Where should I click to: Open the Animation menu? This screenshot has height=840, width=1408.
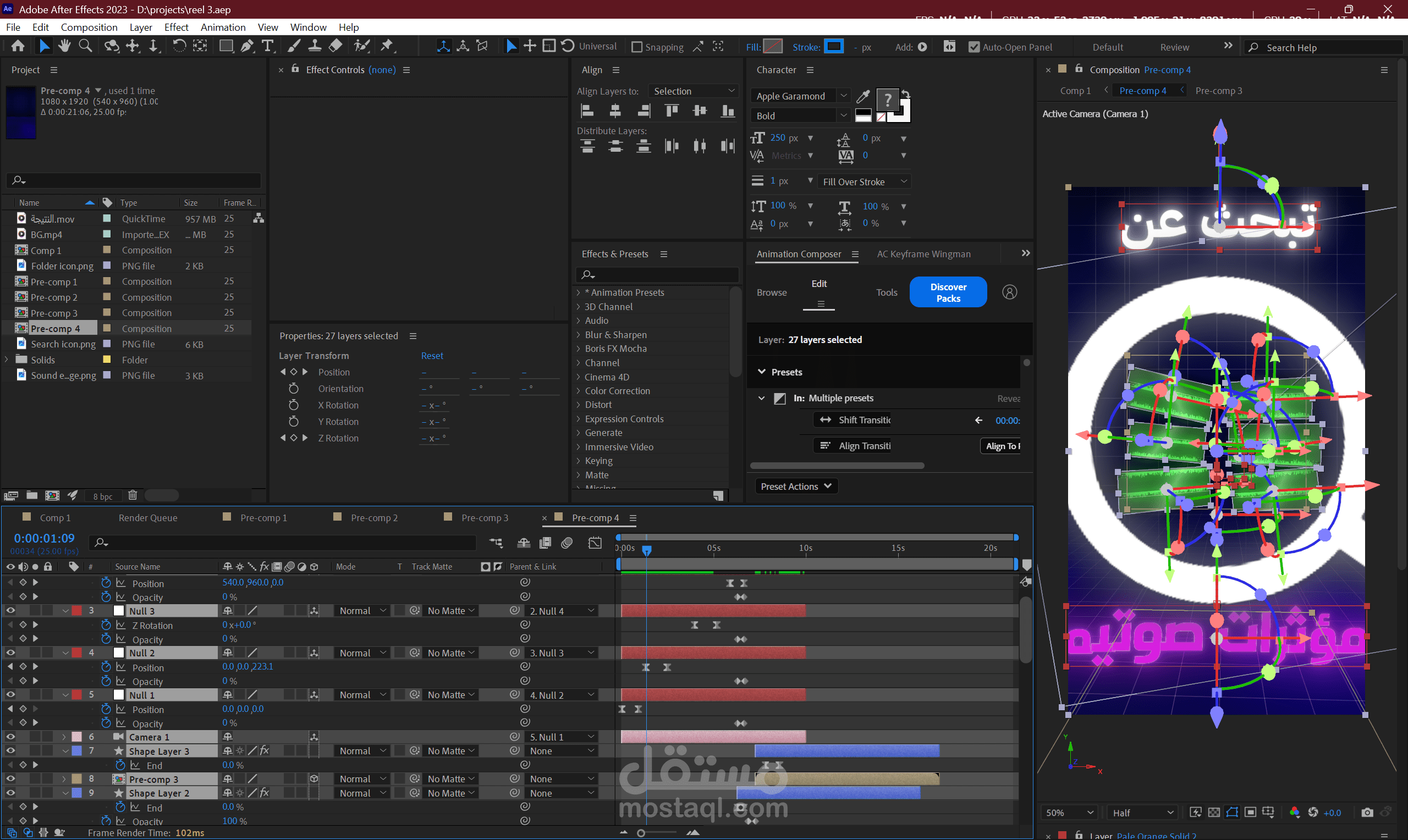(223, 27)
